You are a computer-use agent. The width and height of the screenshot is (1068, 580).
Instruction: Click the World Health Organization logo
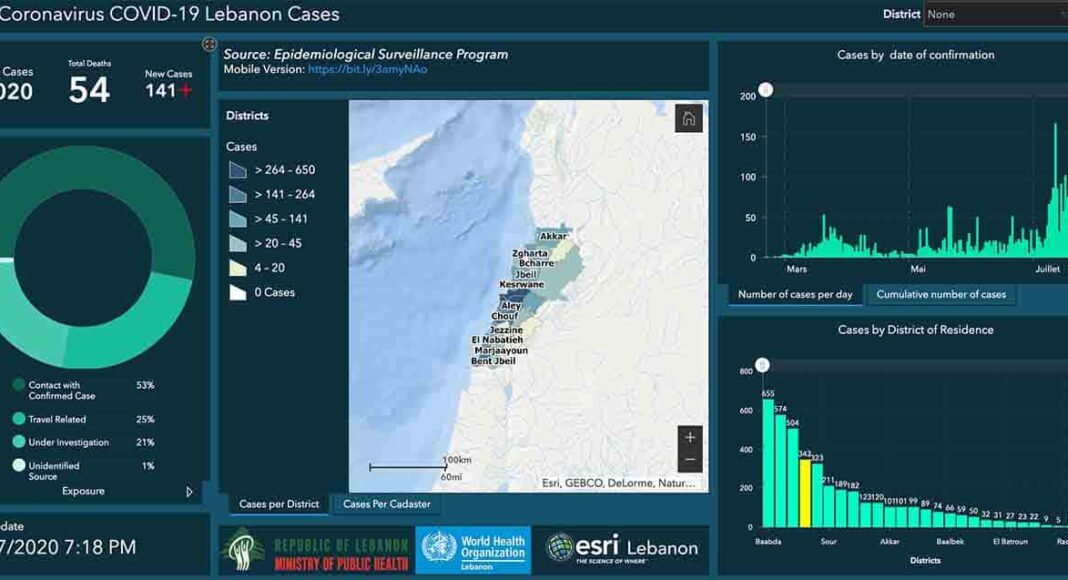click(473, 551)
